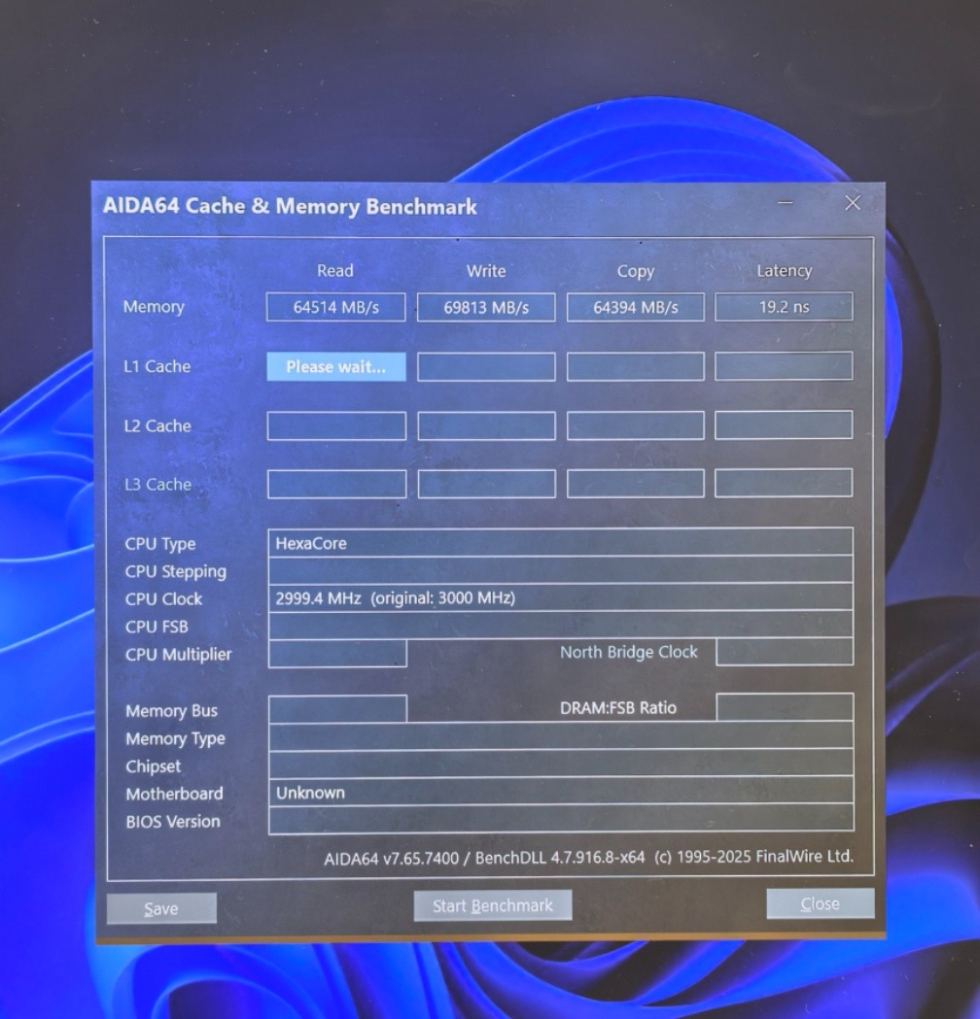Click the L3 Cache row label
Screen dimensions: 980x1019
tap(158, 485)
